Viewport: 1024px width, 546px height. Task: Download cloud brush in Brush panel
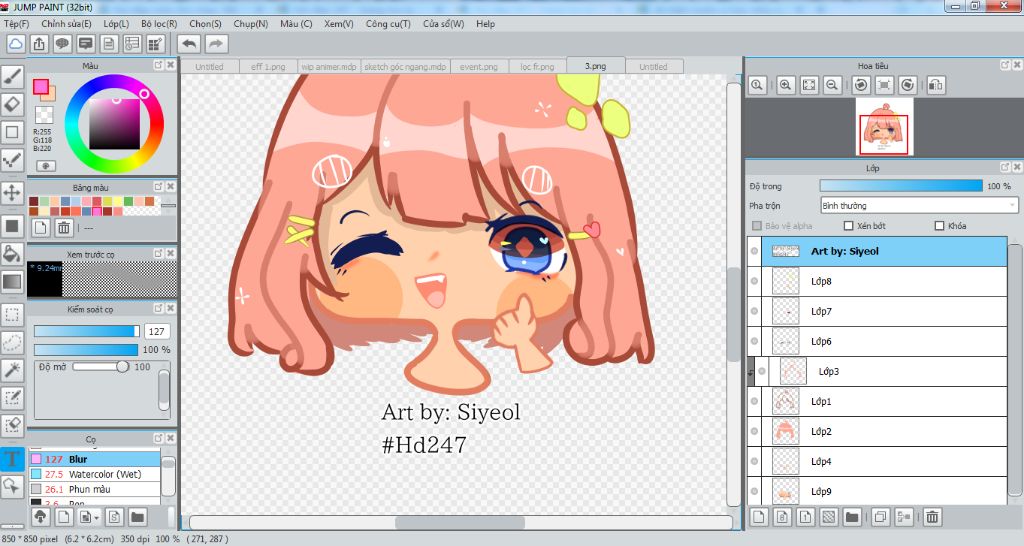tap(40, 517)
